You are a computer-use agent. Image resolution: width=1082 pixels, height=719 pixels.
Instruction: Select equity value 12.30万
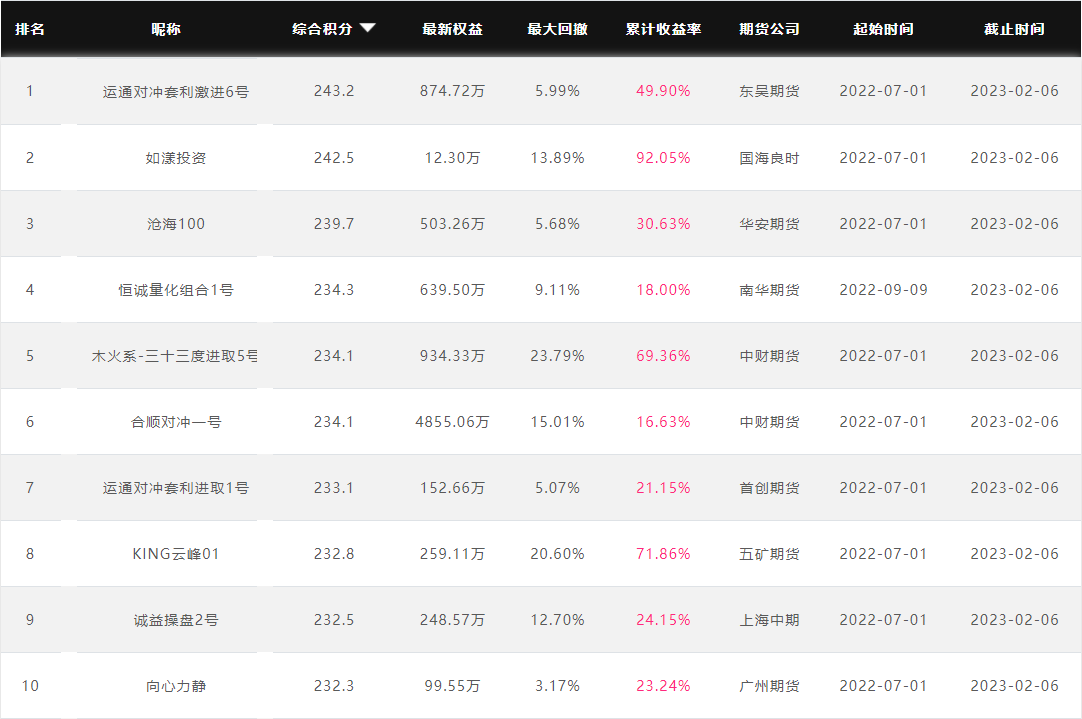(x=453, y=158)
